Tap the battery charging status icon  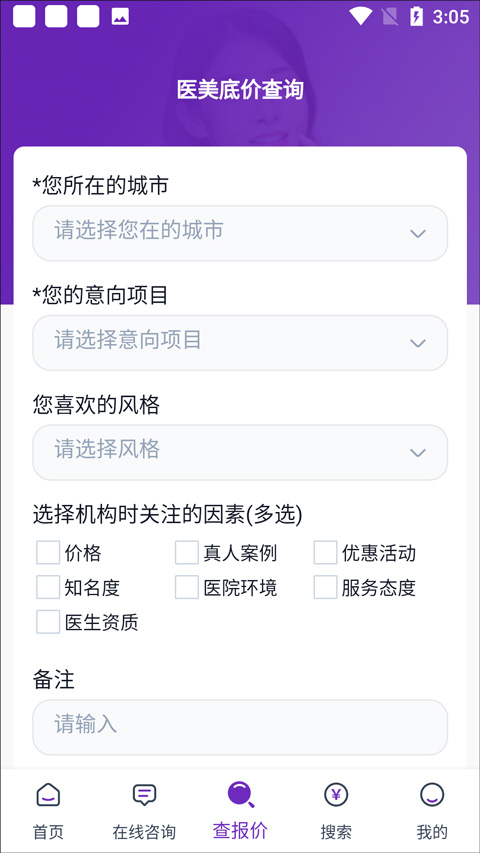pos(416,17)
